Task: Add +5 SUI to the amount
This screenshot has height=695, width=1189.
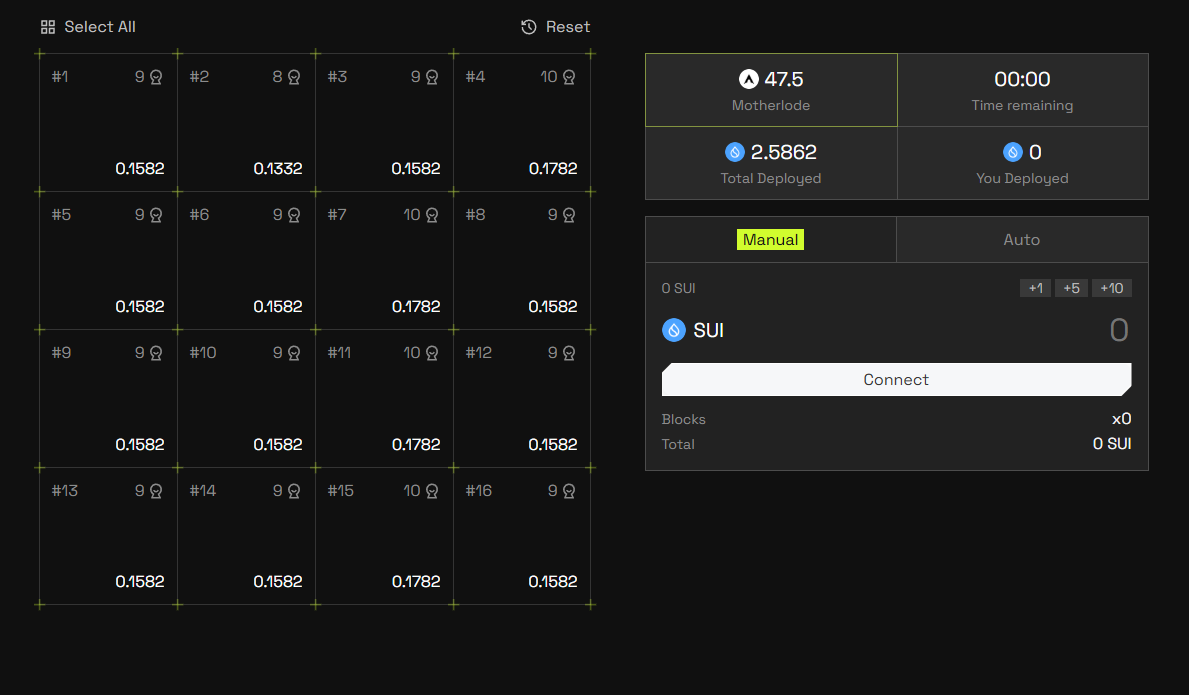Action: pos(1071,288)
